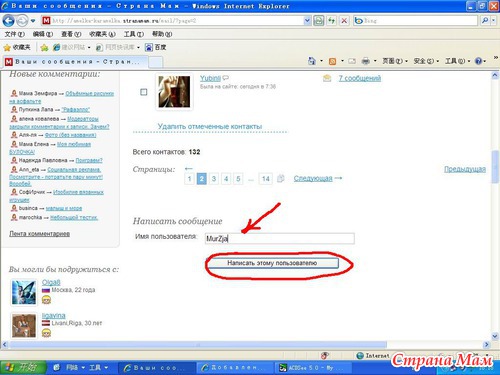Screen dimensions: 500x375
Task: Open the 查看 (View) menu
Action: click(71, 34)
